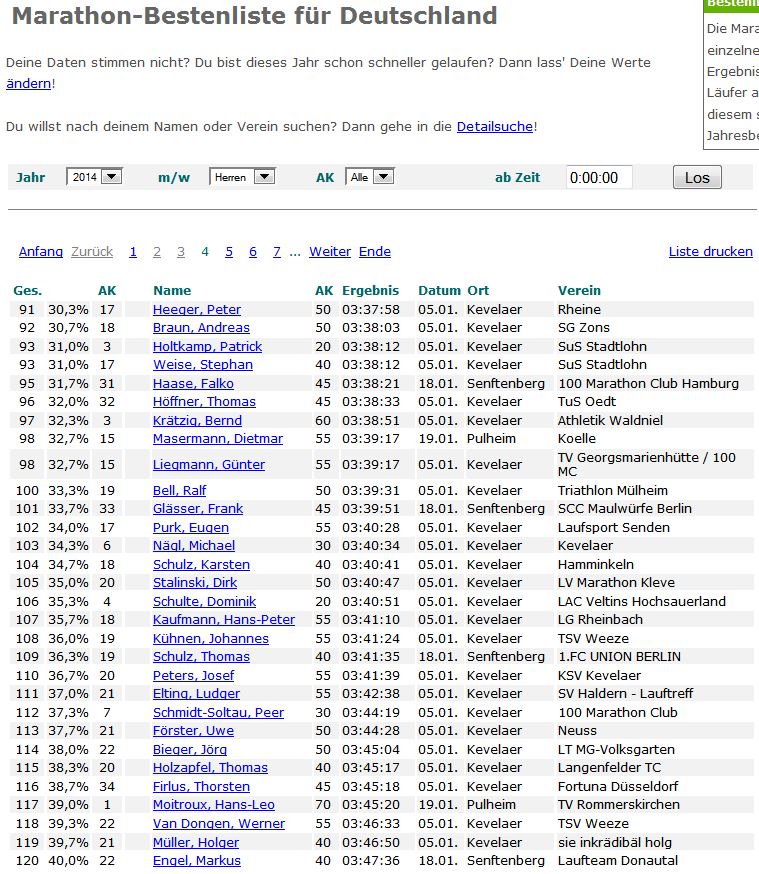Click the Weiter pagination link
The width and height of the screenshot is (759, 874).
coord(330,251)
